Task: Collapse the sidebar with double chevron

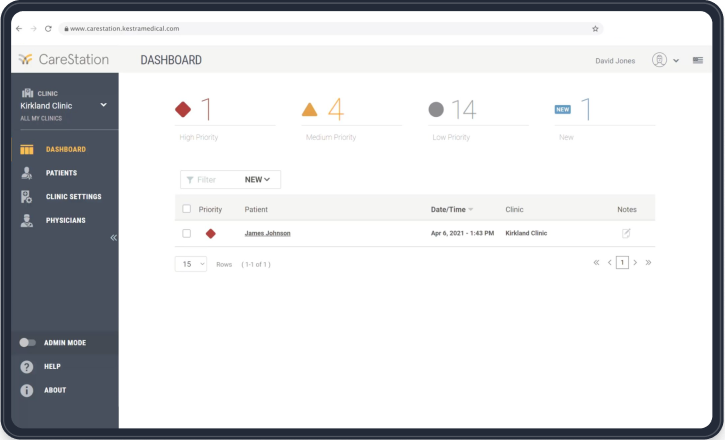Action: (113, 238)
